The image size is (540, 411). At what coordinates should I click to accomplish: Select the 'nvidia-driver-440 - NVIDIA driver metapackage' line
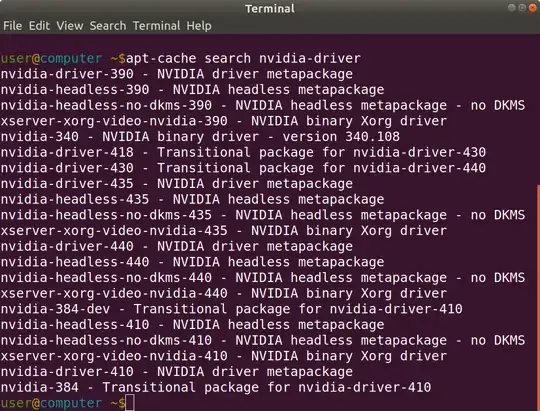pyautogui.click(x=177, y=246)
